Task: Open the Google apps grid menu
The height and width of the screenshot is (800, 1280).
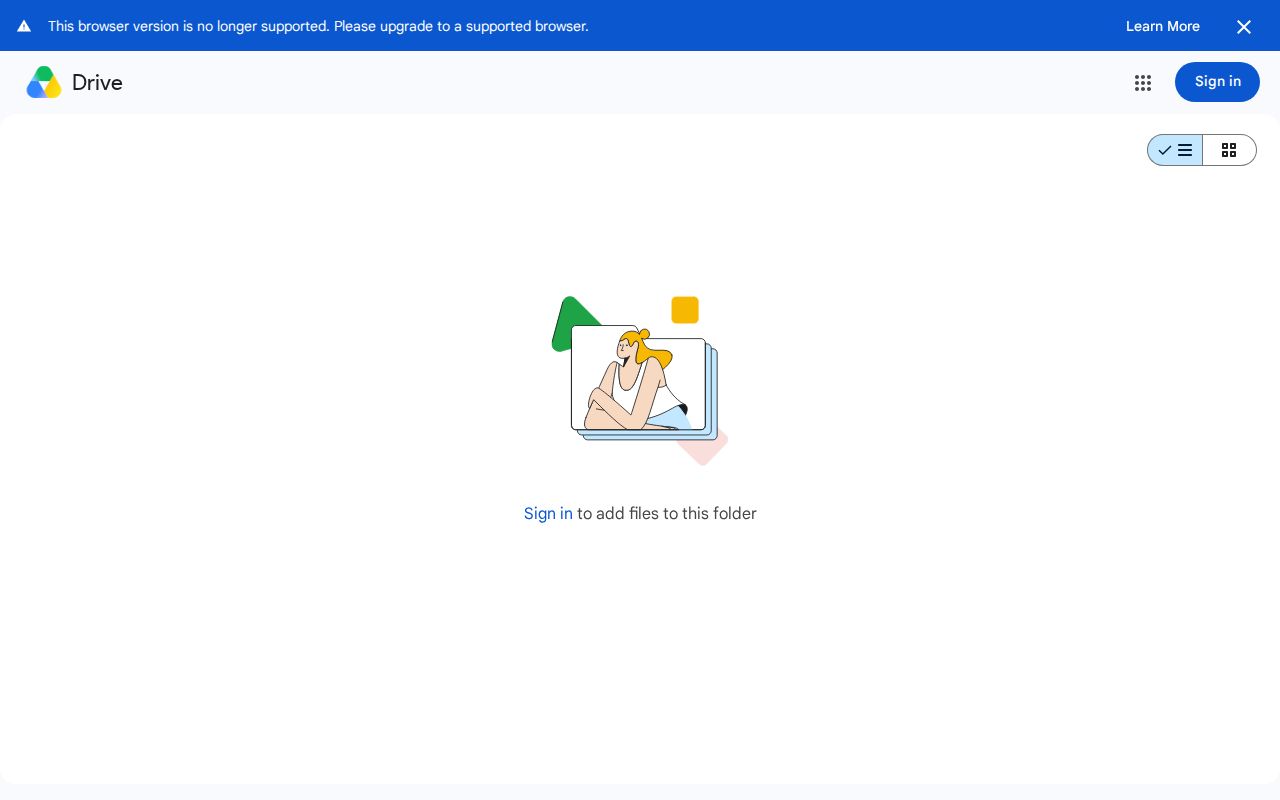Action: (x=1143, y=83)
